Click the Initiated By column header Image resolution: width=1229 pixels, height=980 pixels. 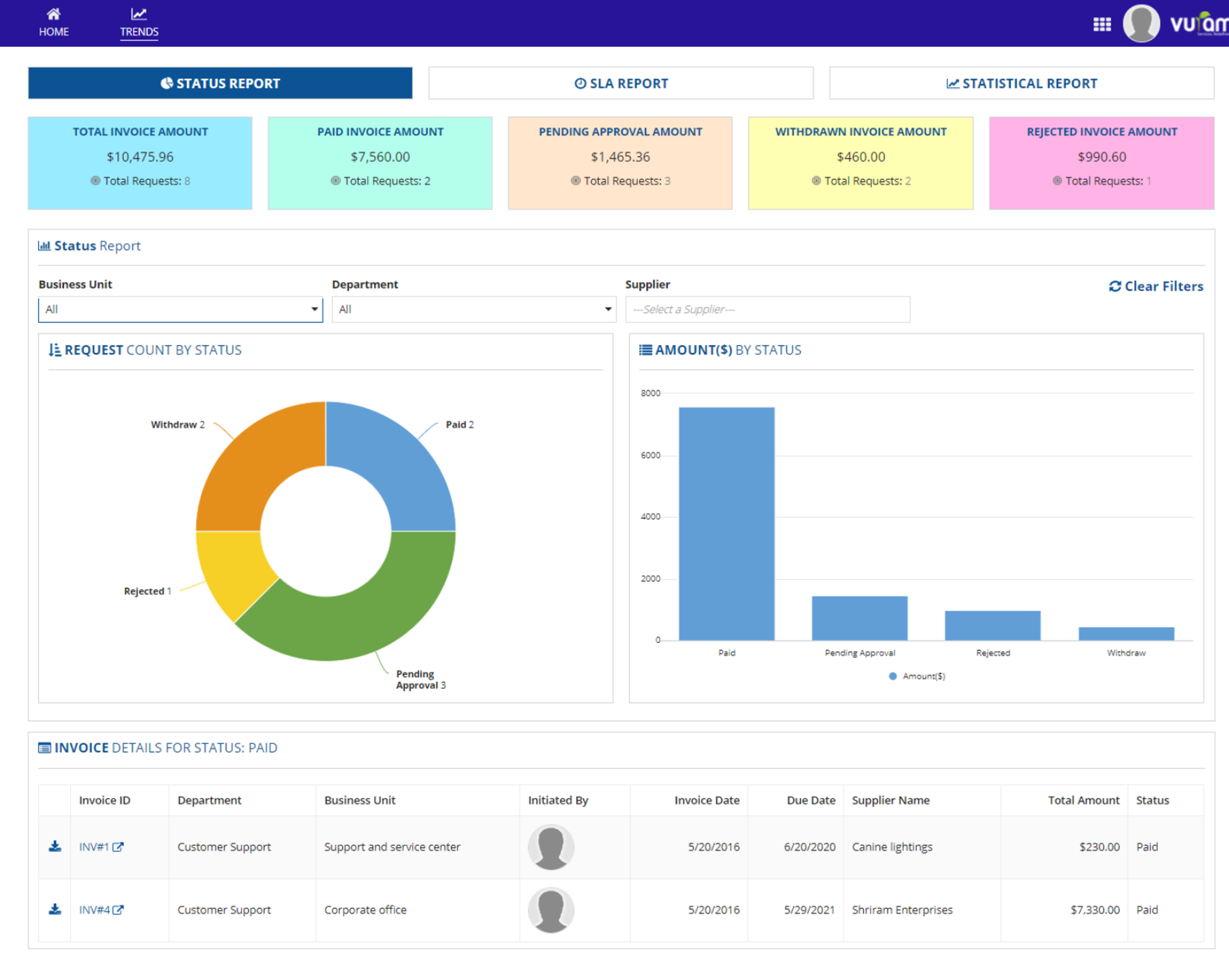[558, 801]
